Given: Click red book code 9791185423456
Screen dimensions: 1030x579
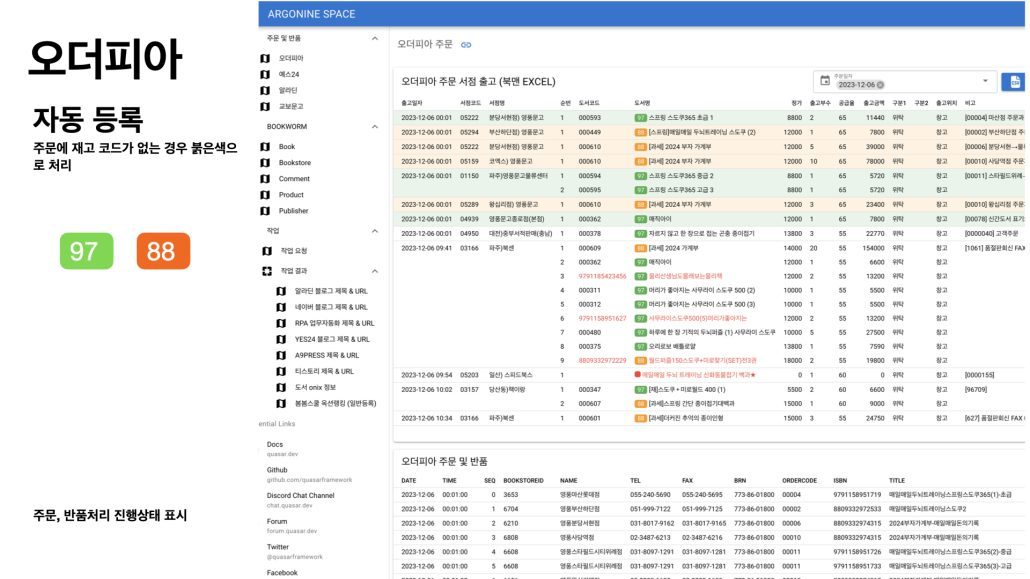Looking at the screenshot, I should click(x=602, y=275).
